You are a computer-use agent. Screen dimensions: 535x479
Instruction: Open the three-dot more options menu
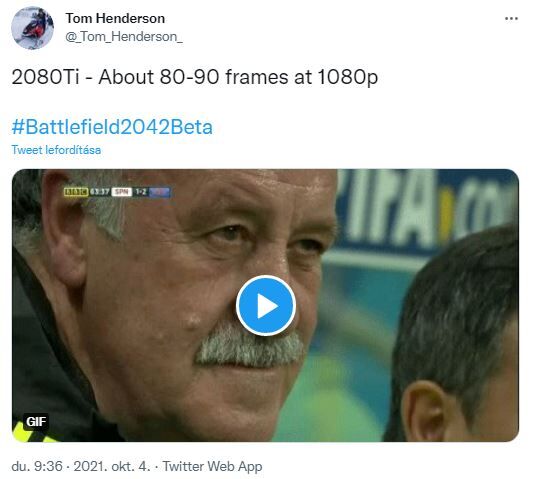coord(511,19)
